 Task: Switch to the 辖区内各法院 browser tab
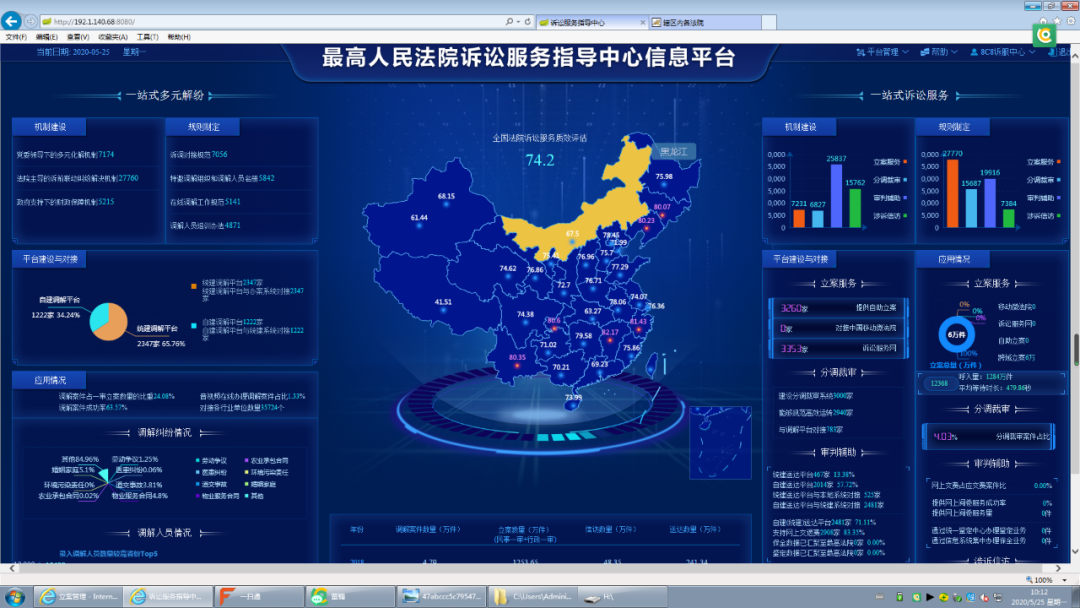point(704,23)
